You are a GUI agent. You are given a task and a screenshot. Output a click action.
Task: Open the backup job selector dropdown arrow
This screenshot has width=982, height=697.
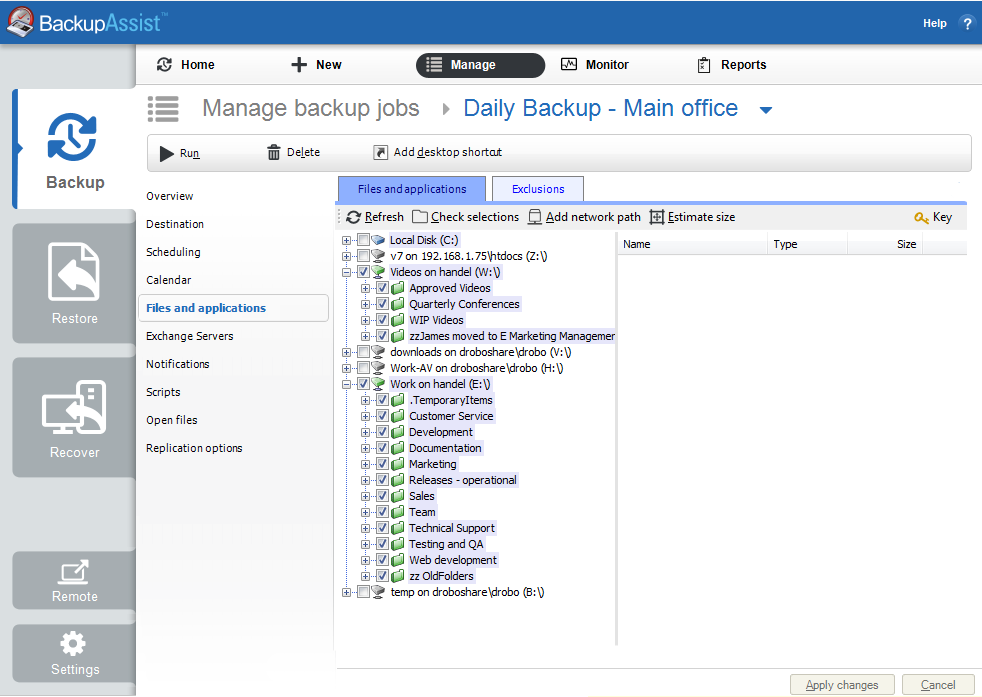pos(765,110)
